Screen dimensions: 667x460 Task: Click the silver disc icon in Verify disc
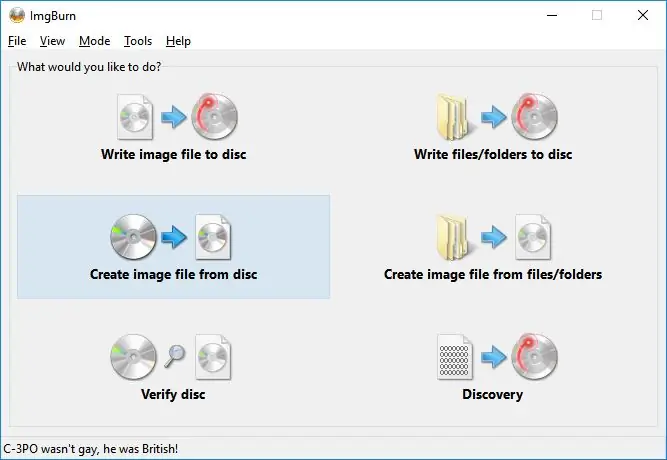tap(133, 357)
